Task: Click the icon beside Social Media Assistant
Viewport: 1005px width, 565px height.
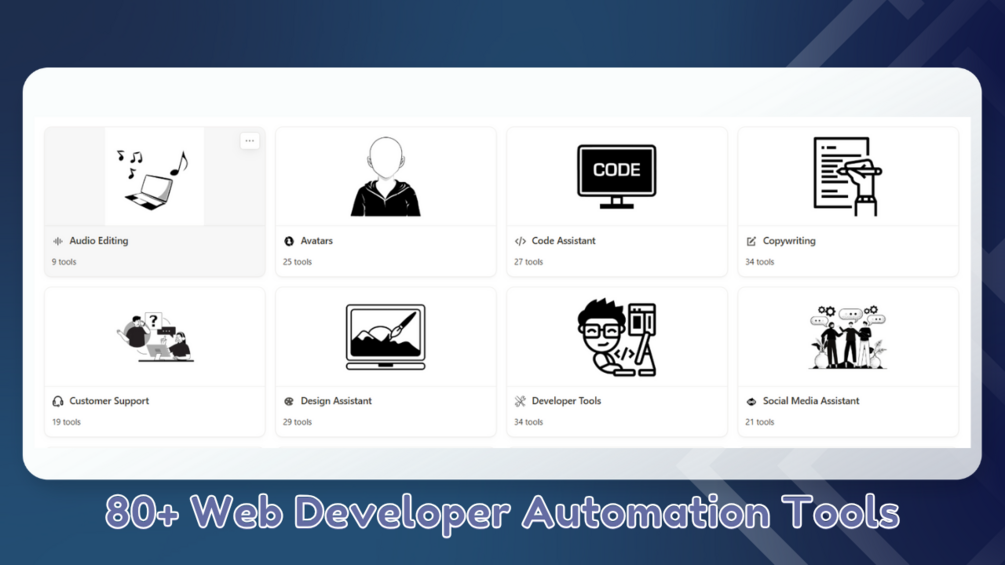Action: [x=751, y=401]
